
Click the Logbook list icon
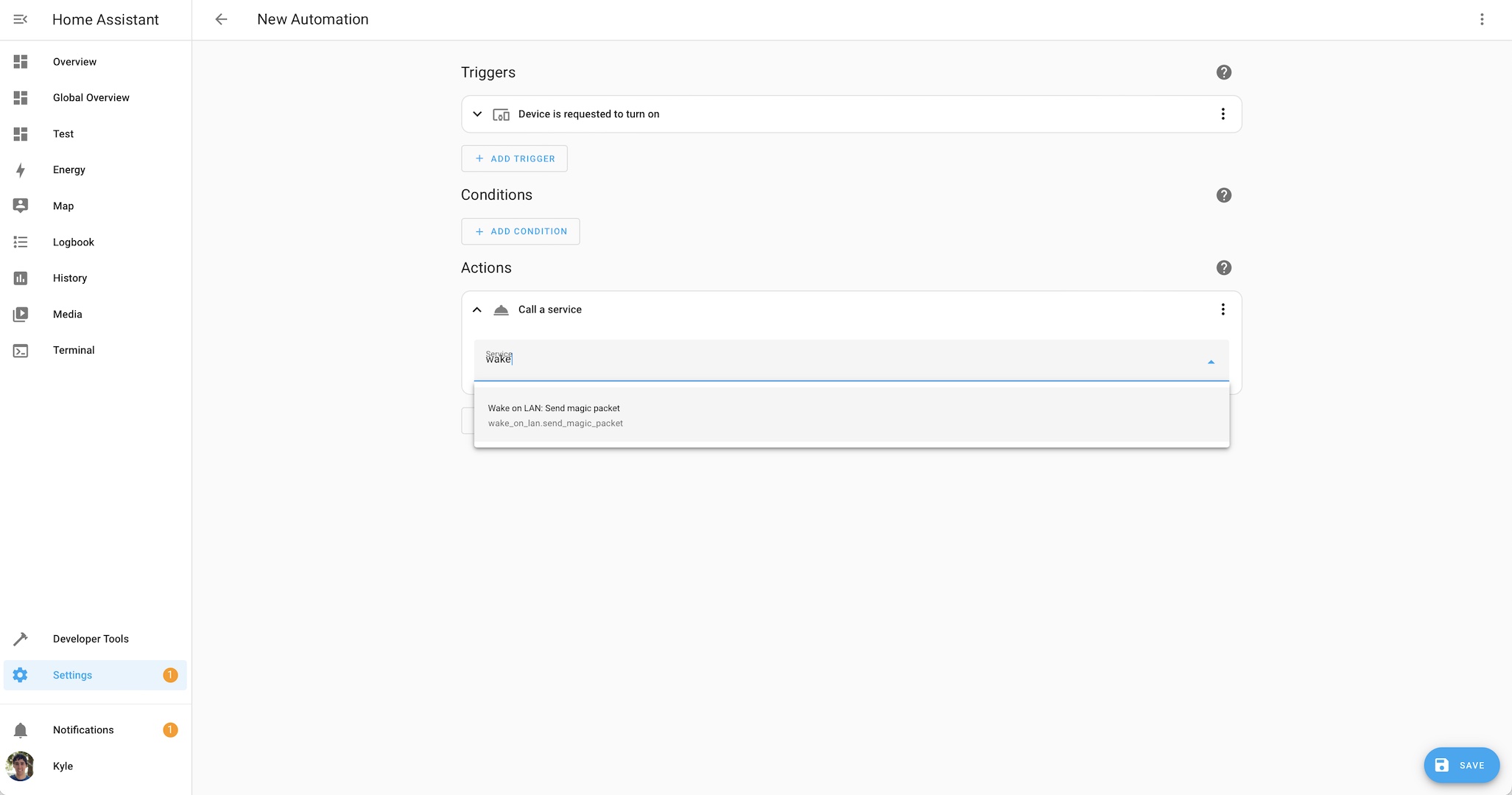click(21, 242)
